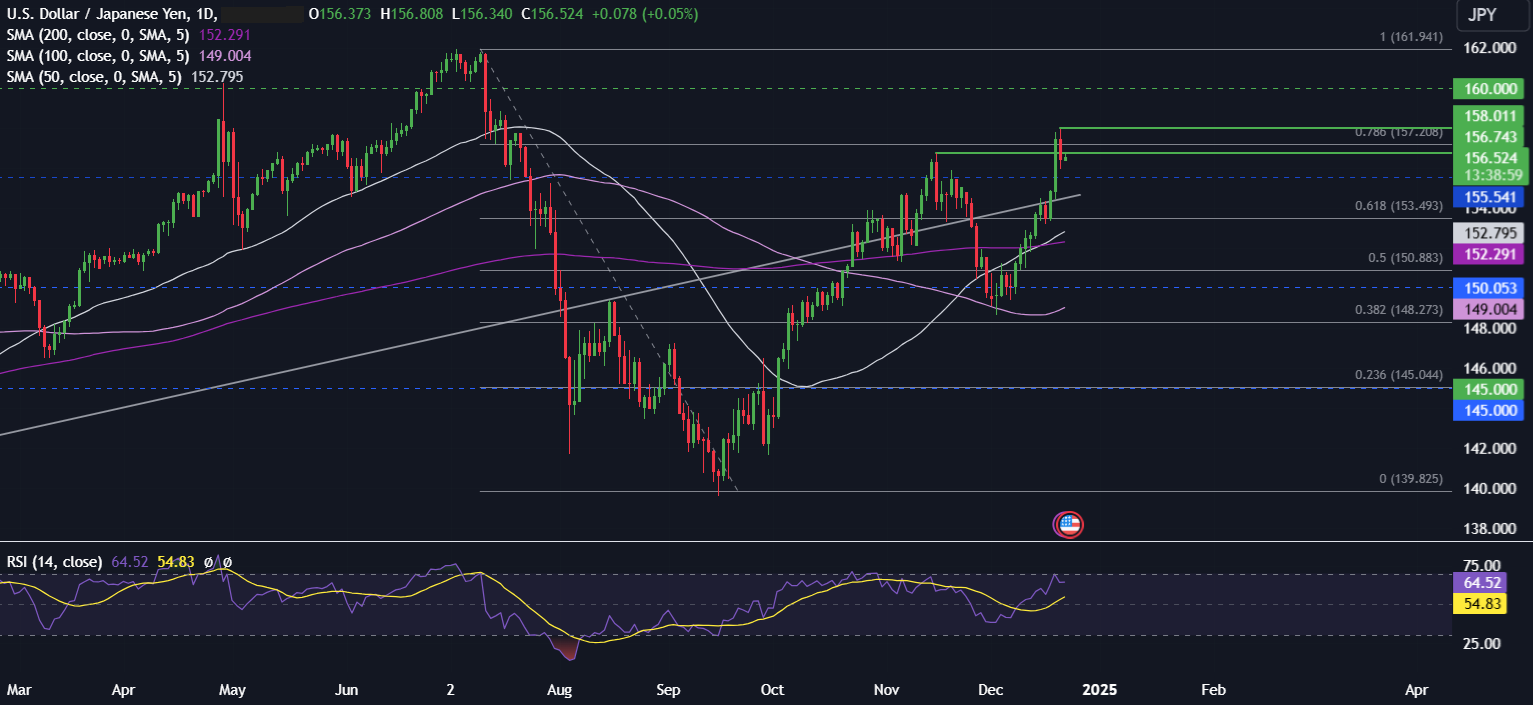The image size is (1533, 705).
Task: Click the Fibonacci 1 (161.941) level label
Action: [1411, 36]
